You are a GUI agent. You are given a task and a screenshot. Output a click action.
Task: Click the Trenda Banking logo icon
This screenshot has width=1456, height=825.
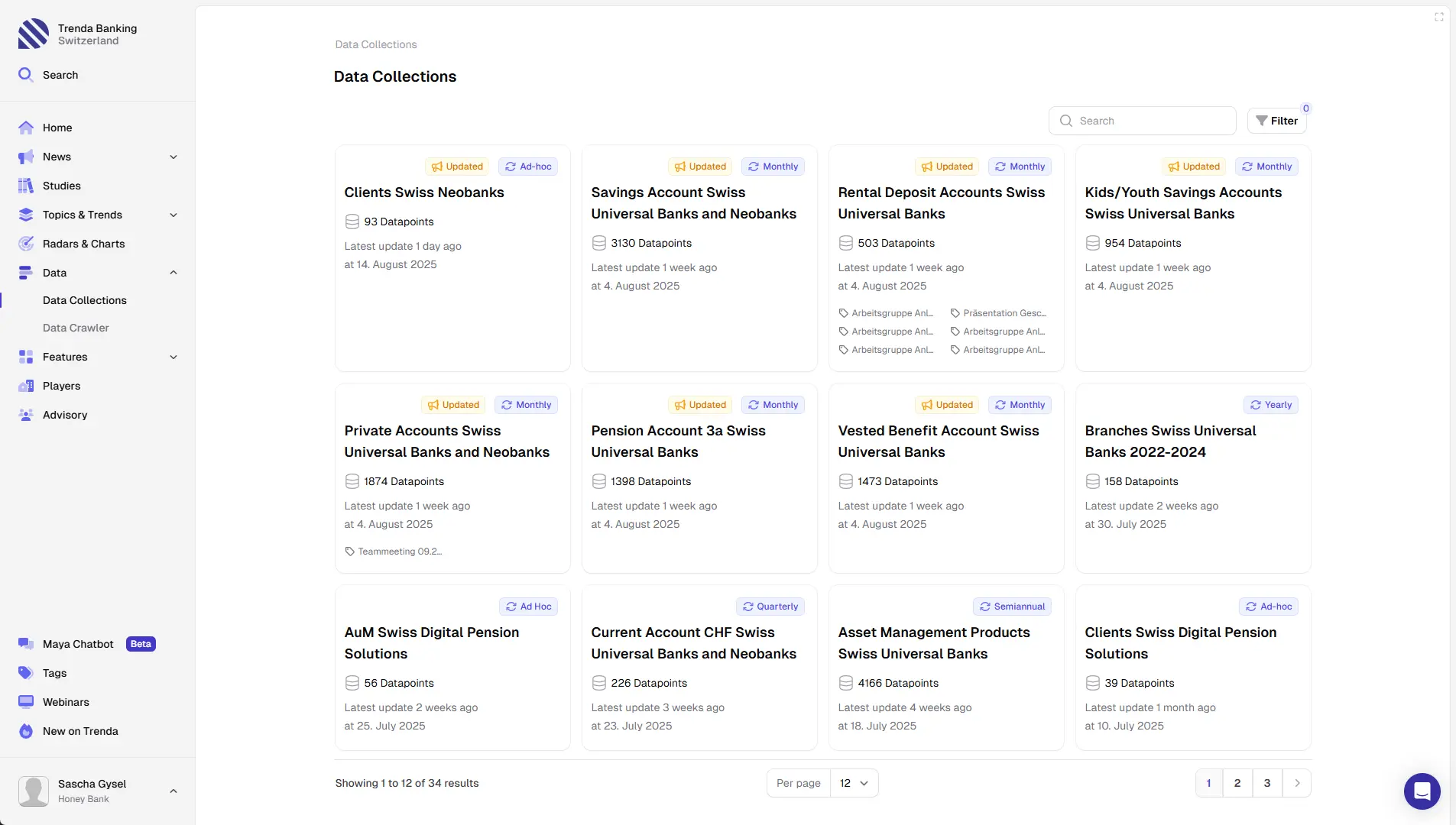(33, 34)
